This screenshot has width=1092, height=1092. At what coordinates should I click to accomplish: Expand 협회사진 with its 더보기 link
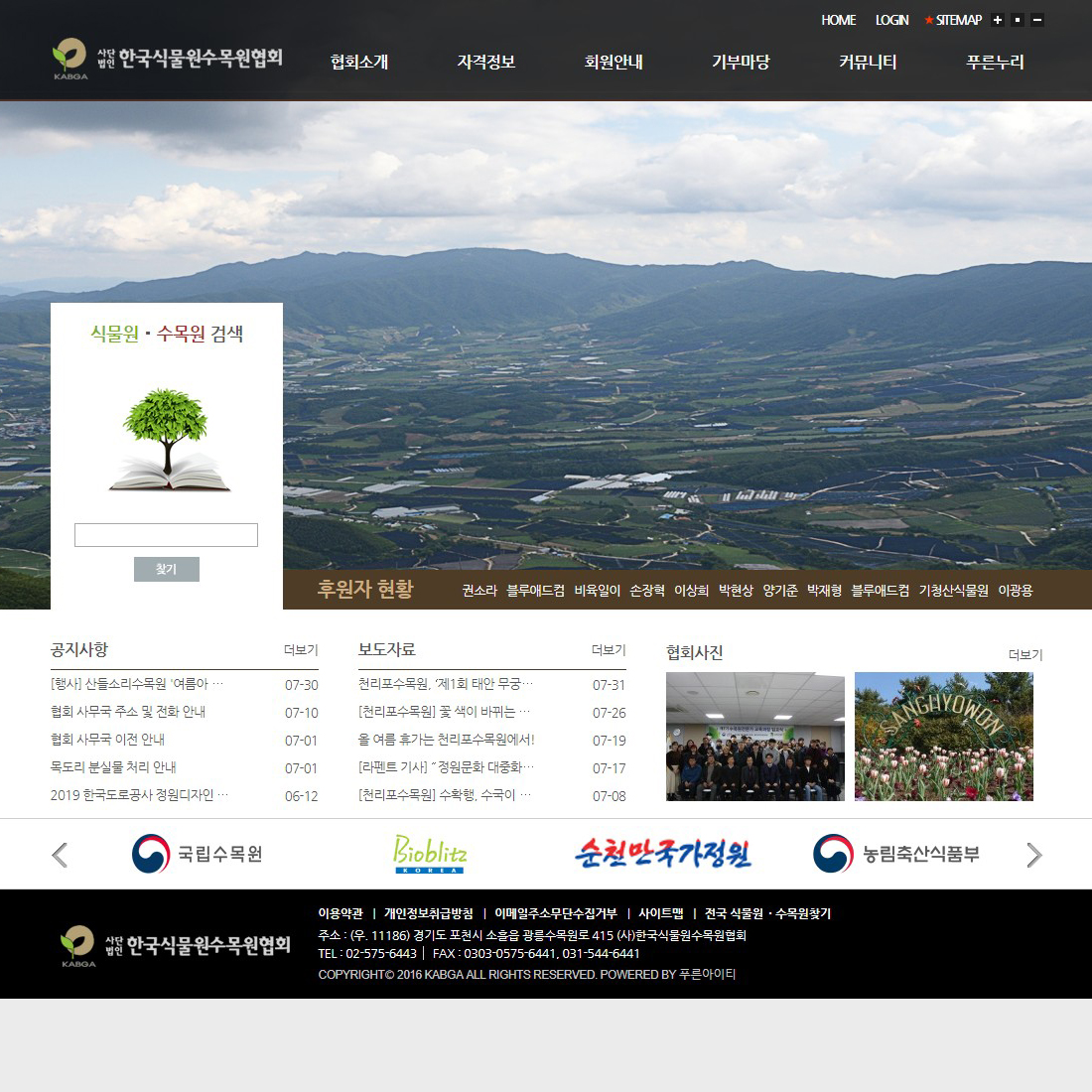pos(1025,655)
